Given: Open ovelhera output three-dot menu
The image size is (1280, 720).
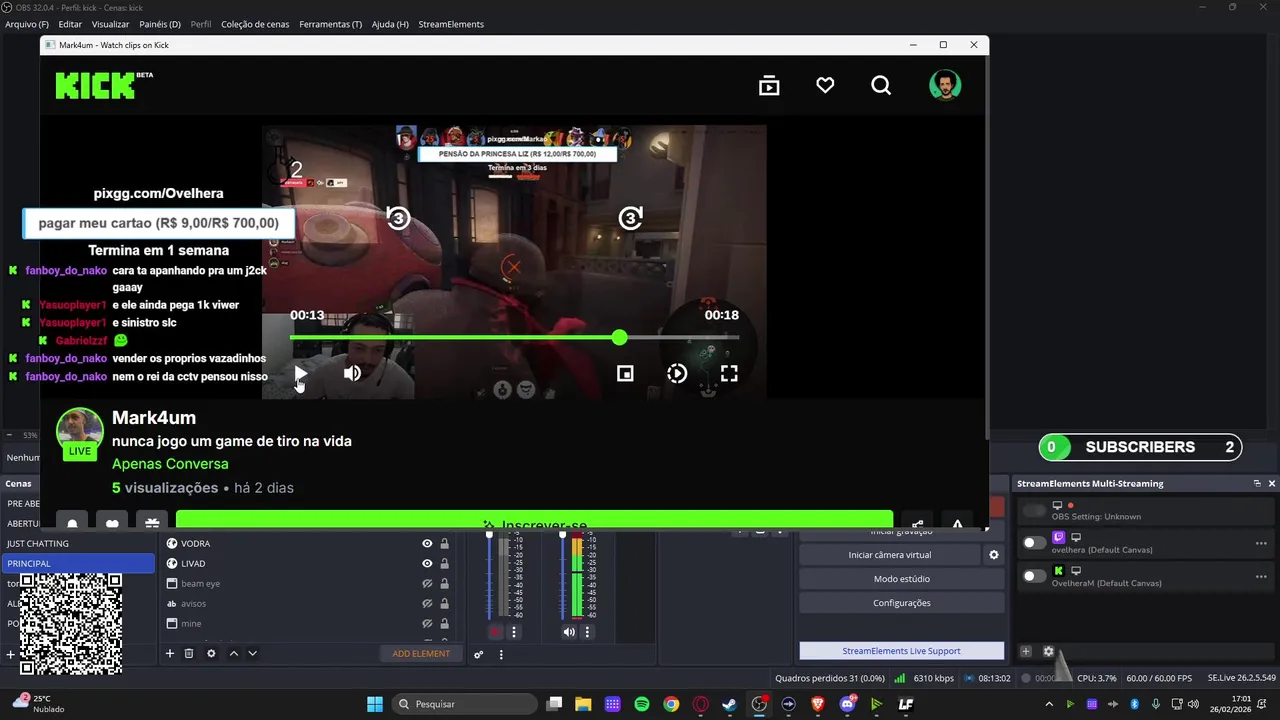Looking at the screenshot, I should [1261, 543].
